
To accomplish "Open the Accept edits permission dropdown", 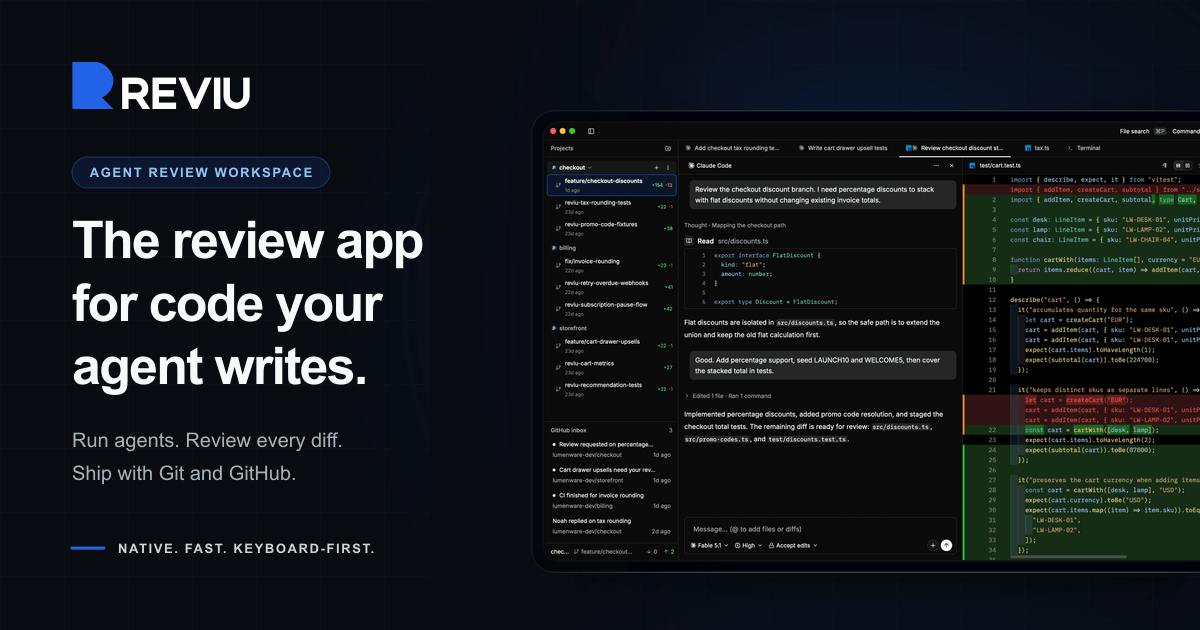I will coord(793,545).
